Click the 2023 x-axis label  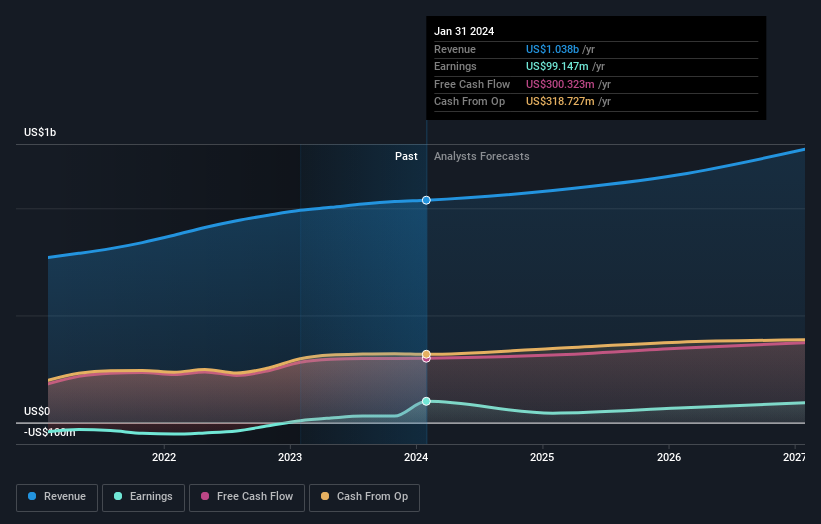click(x=290, y=457)
